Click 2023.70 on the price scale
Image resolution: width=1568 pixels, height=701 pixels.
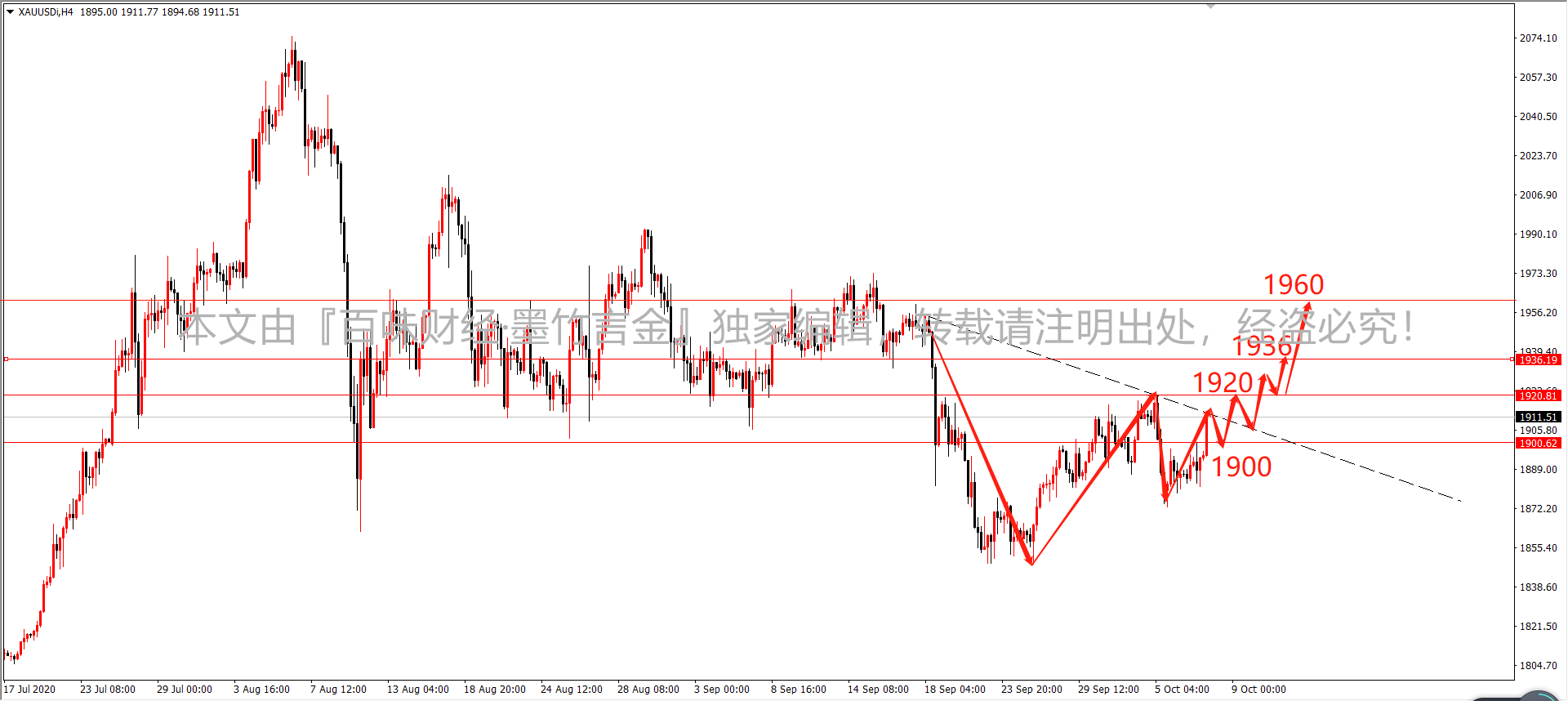(x=1538, y=156)
